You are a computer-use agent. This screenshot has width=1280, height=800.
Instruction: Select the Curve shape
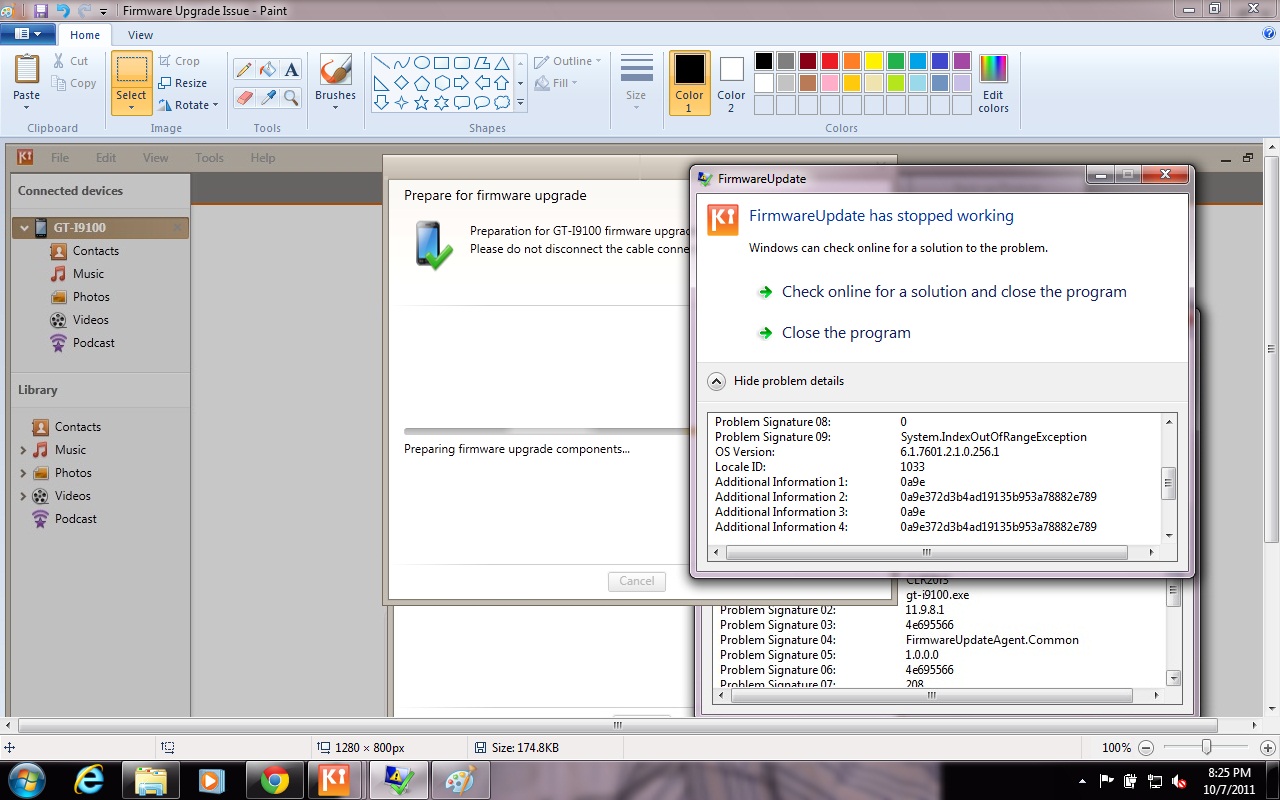click(401, 62)
